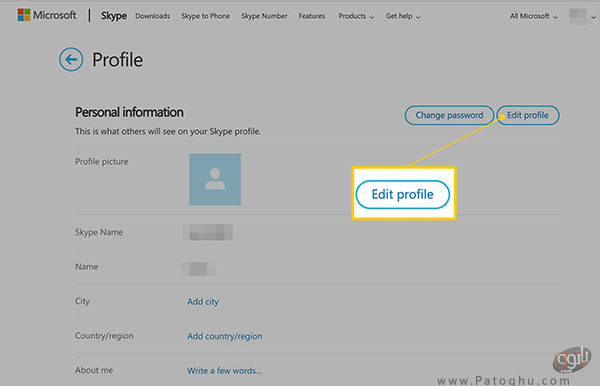The height and width of the screenshot is (386, 600).
Task: Click Write a few words link
Action: coord(224,370)
